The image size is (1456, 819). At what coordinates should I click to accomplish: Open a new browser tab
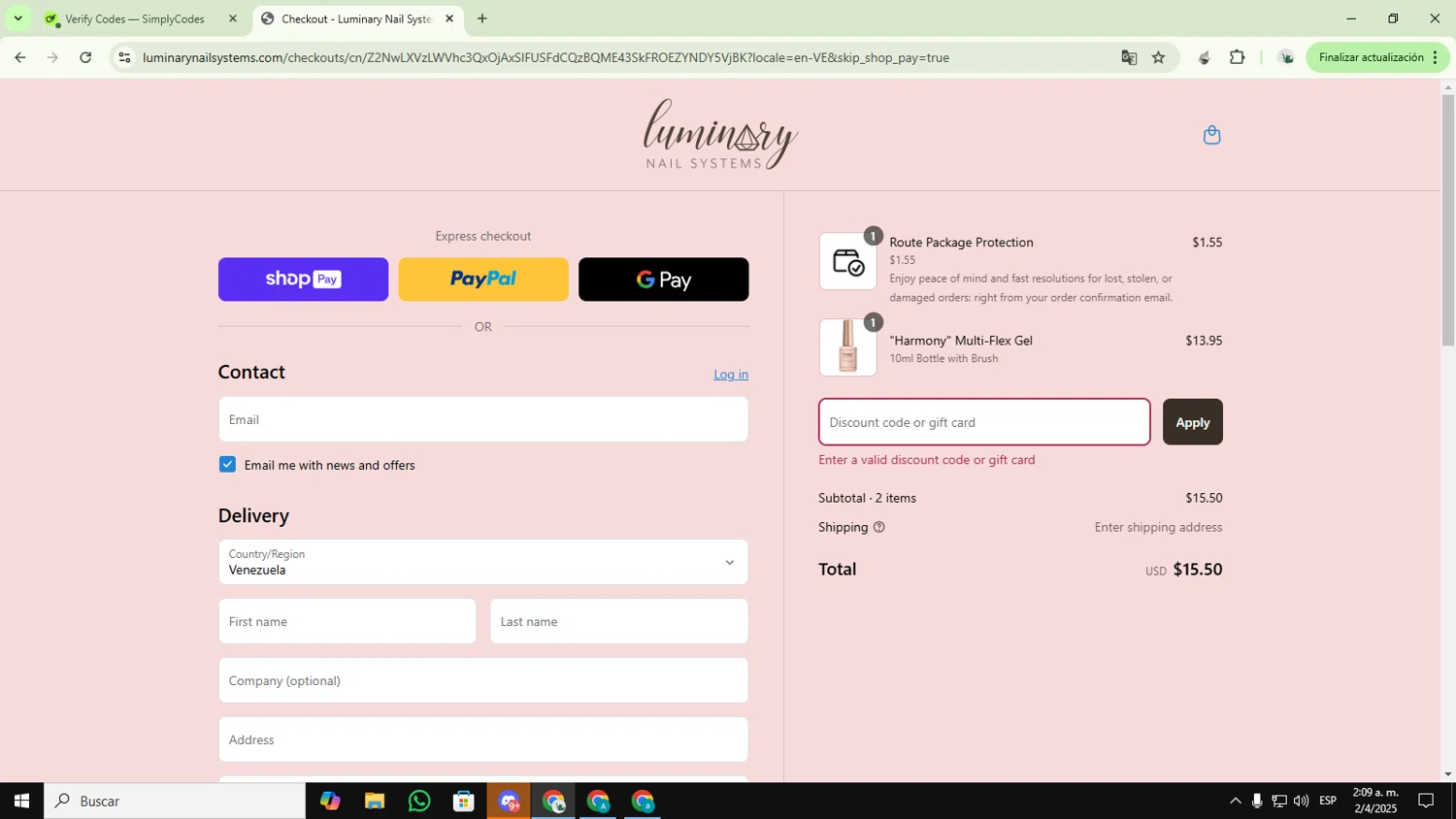(x=482, y=18)
